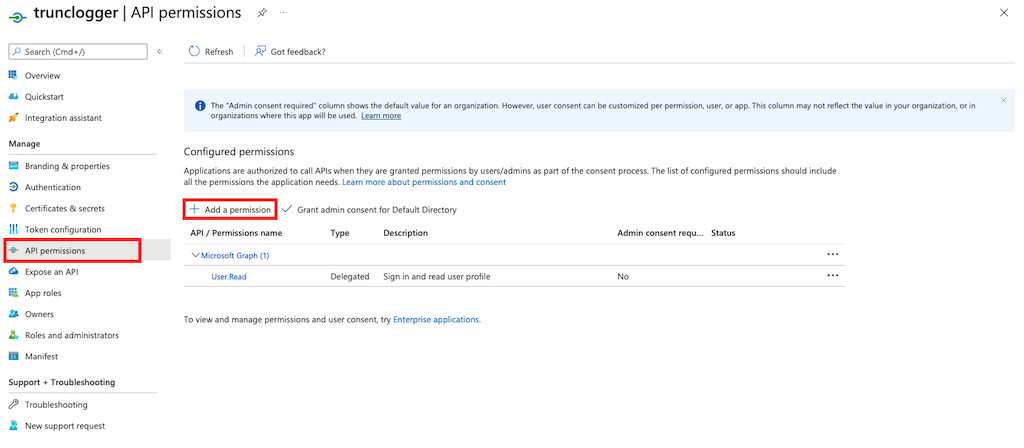Screen dimensions: 1024x448
Task: Click Got feedback? button label
Action: [x=298, y=52]
